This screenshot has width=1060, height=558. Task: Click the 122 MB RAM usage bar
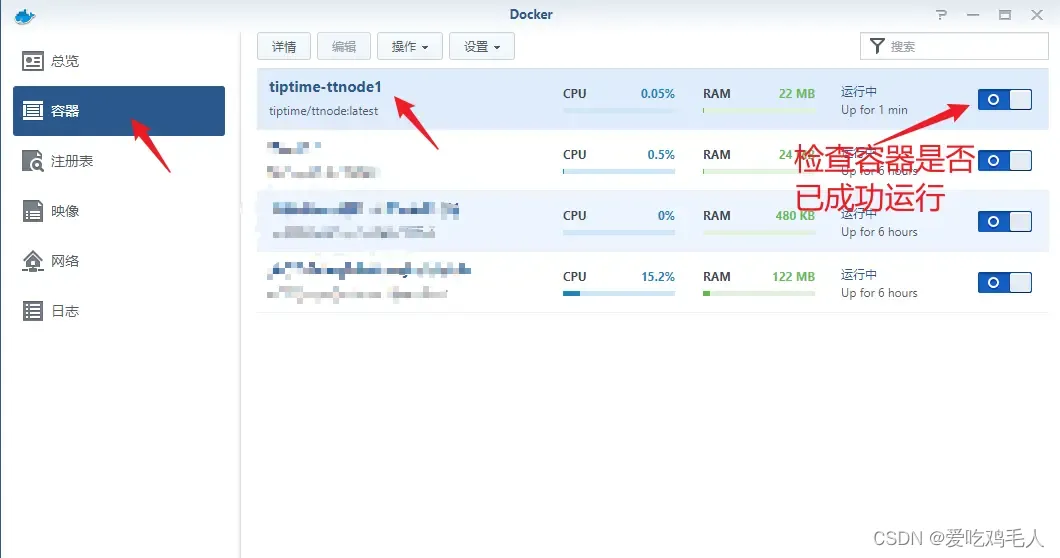[758, 294]
